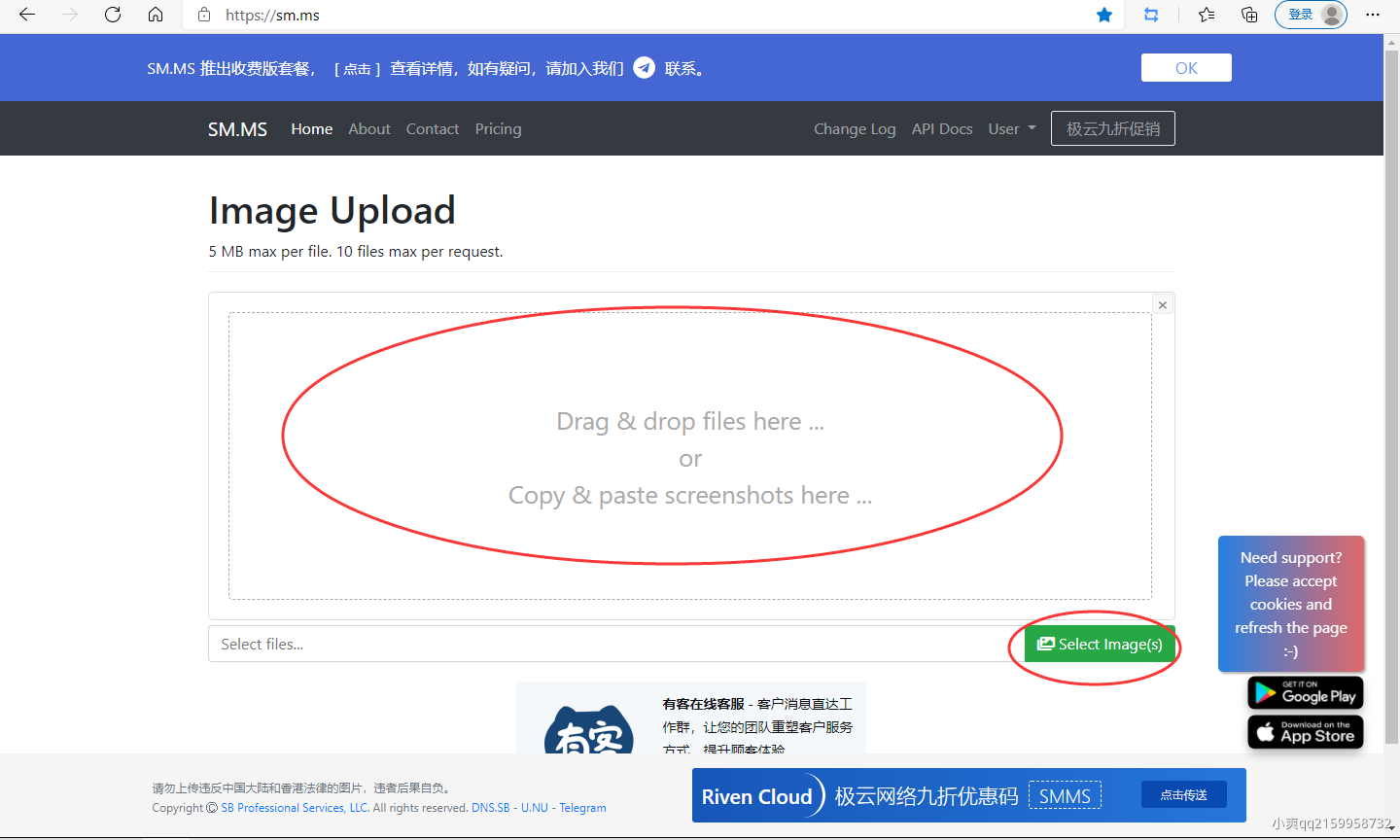This screenshot has width=1400, height=840.
Task: Click the Need support? cookie notice
Action: point(1291,604)
